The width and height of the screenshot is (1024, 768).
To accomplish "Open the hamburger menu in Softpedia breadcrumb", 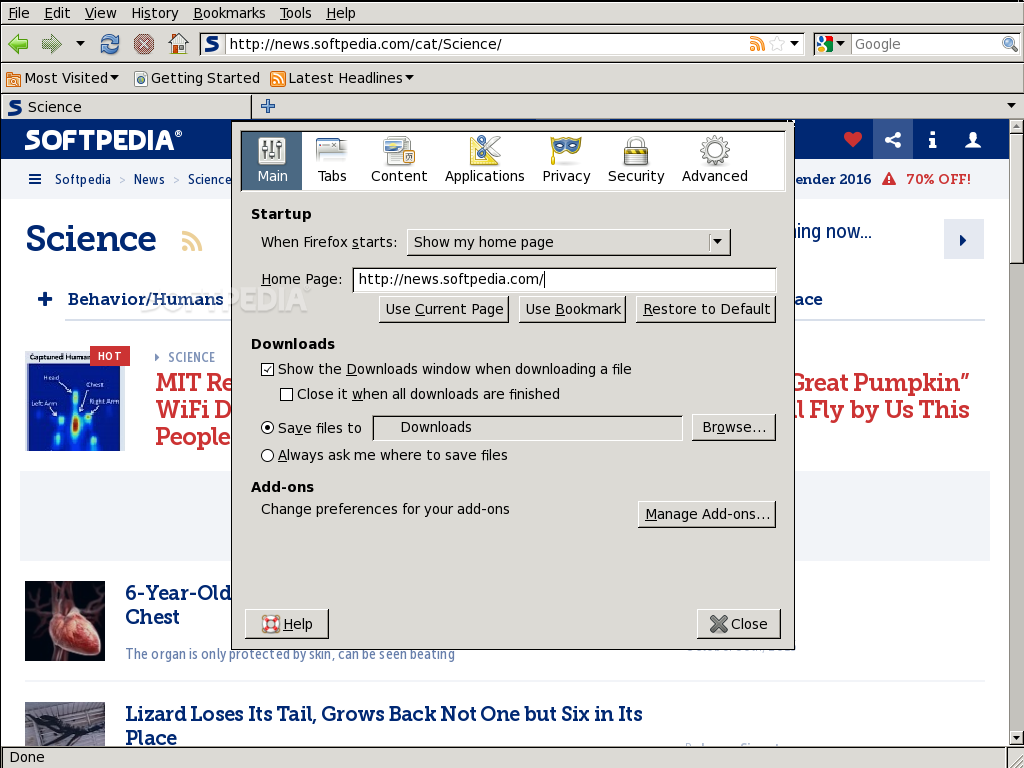I will point(35,179).
